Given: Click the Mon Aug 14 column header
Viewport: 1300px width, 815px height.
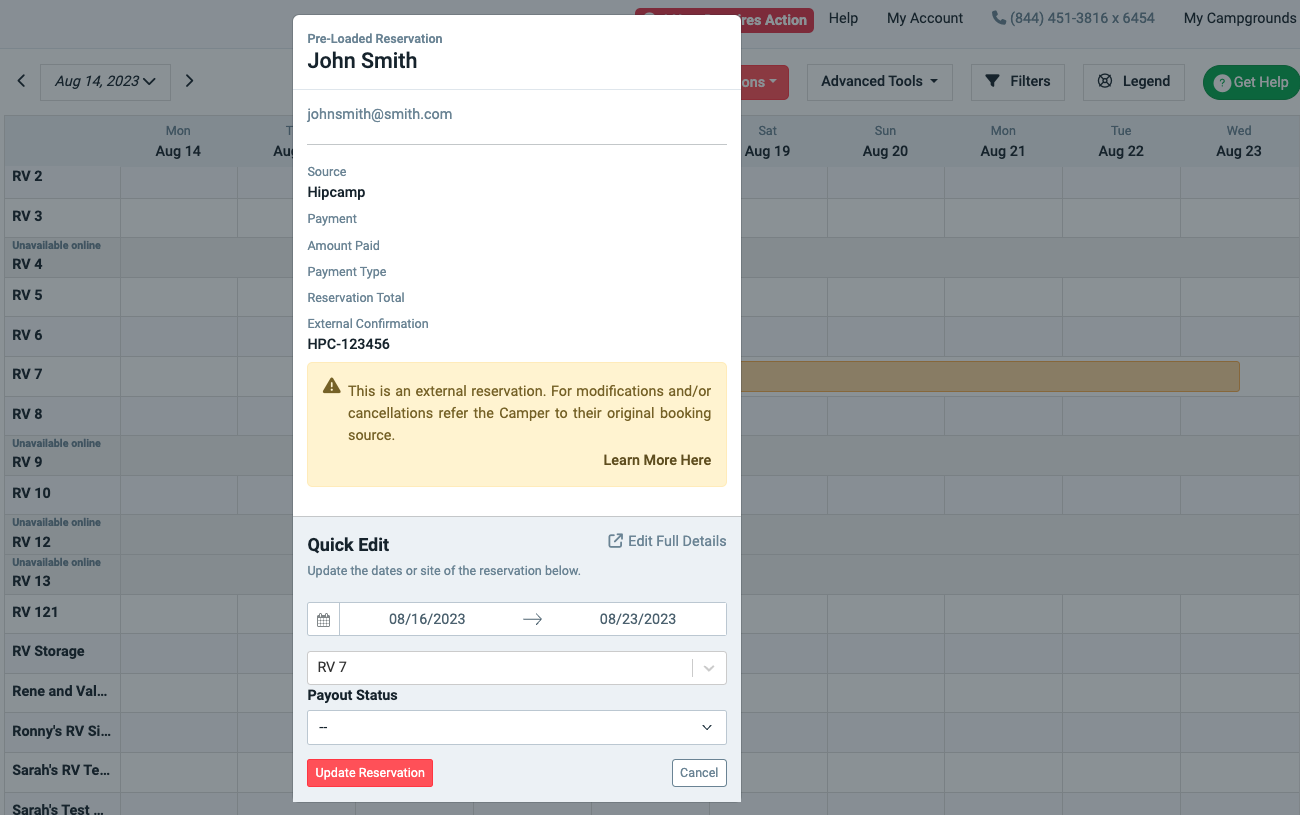Looking at the screenshot, I should [178, 141].
